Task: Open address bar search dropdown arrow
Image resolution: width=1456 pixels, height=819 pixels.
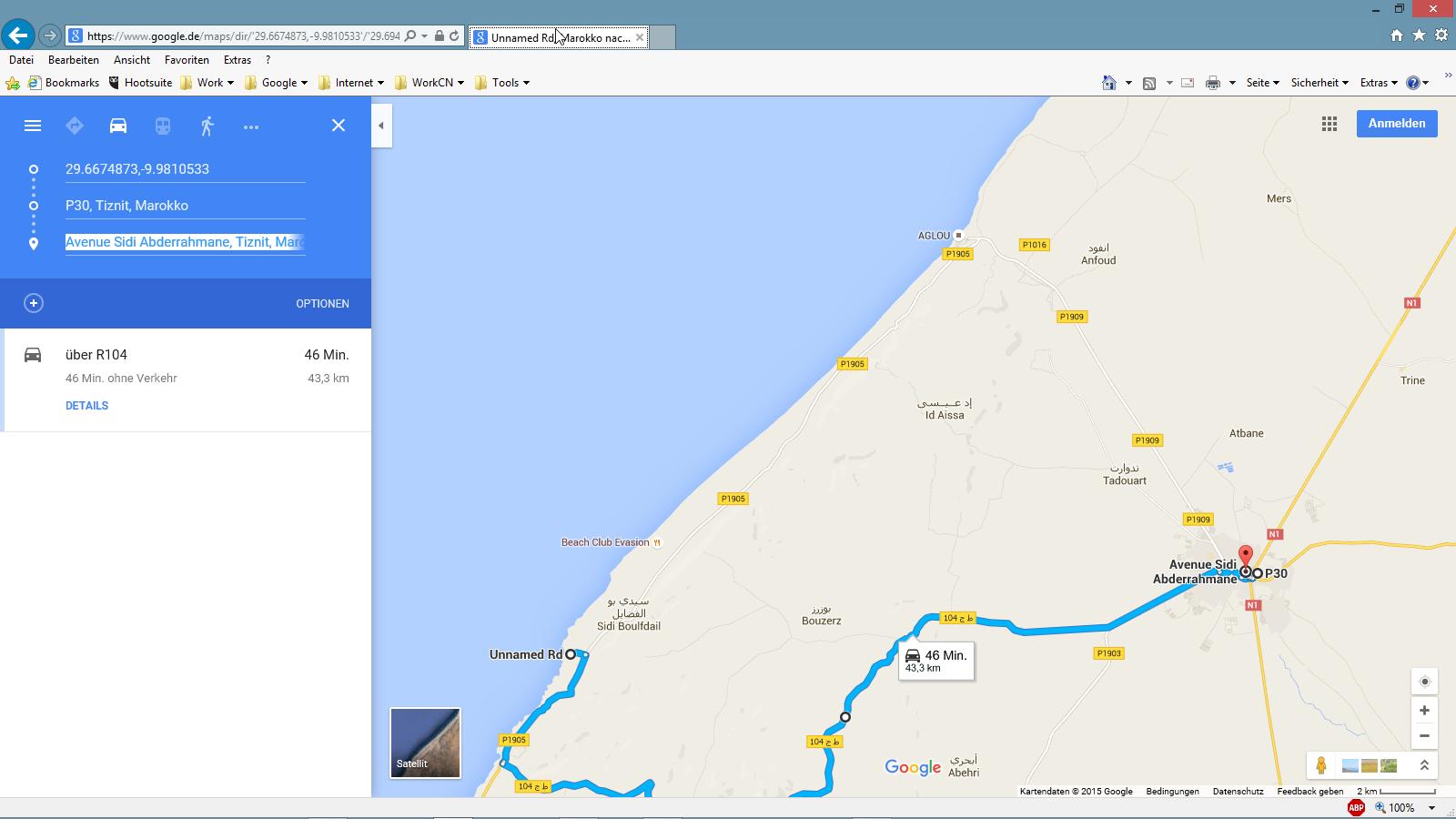Action: point(424,36)
